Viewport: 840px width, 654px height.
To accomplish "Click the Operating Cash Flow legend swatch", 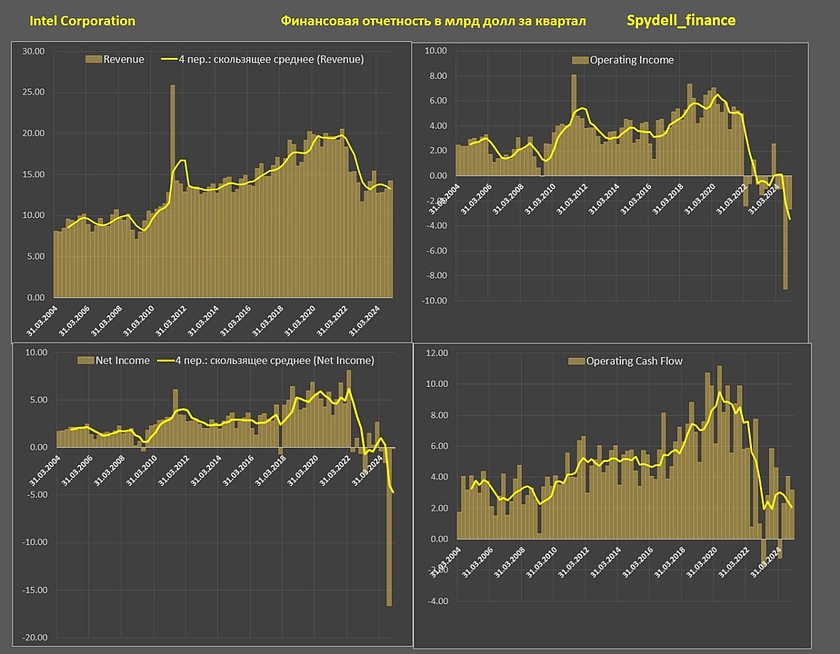I will tap(575, 361).
